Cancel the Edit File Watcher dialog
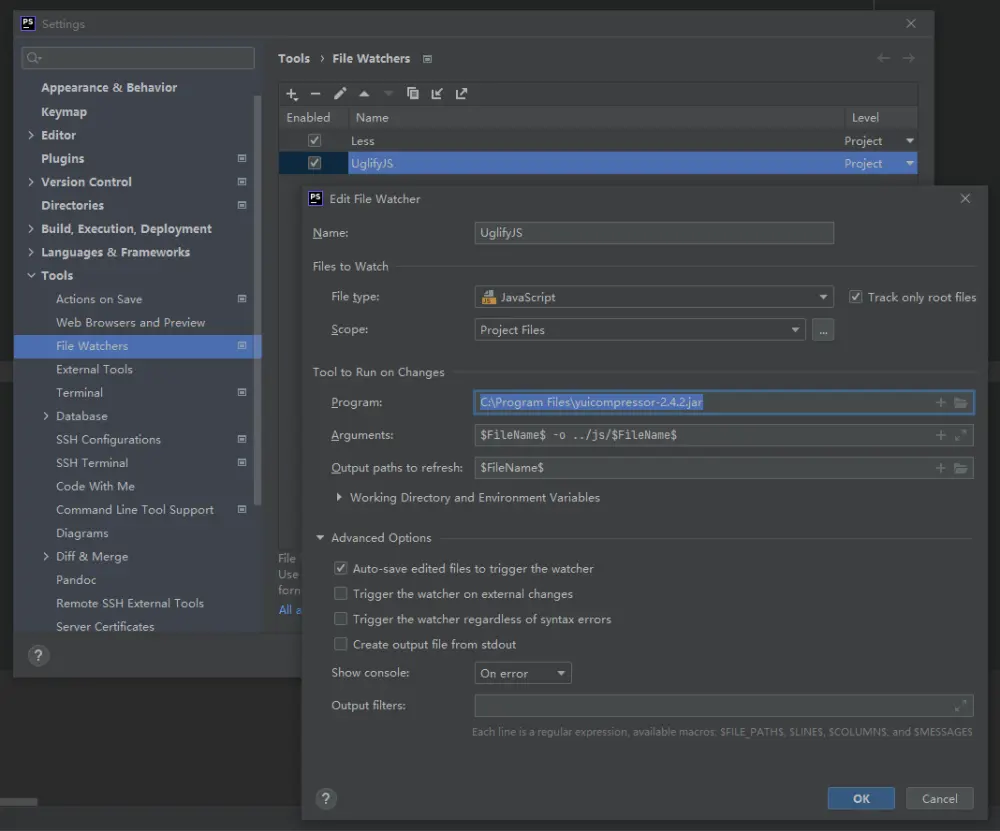This screenshot has width=1000, height=831. coord(939,798)
